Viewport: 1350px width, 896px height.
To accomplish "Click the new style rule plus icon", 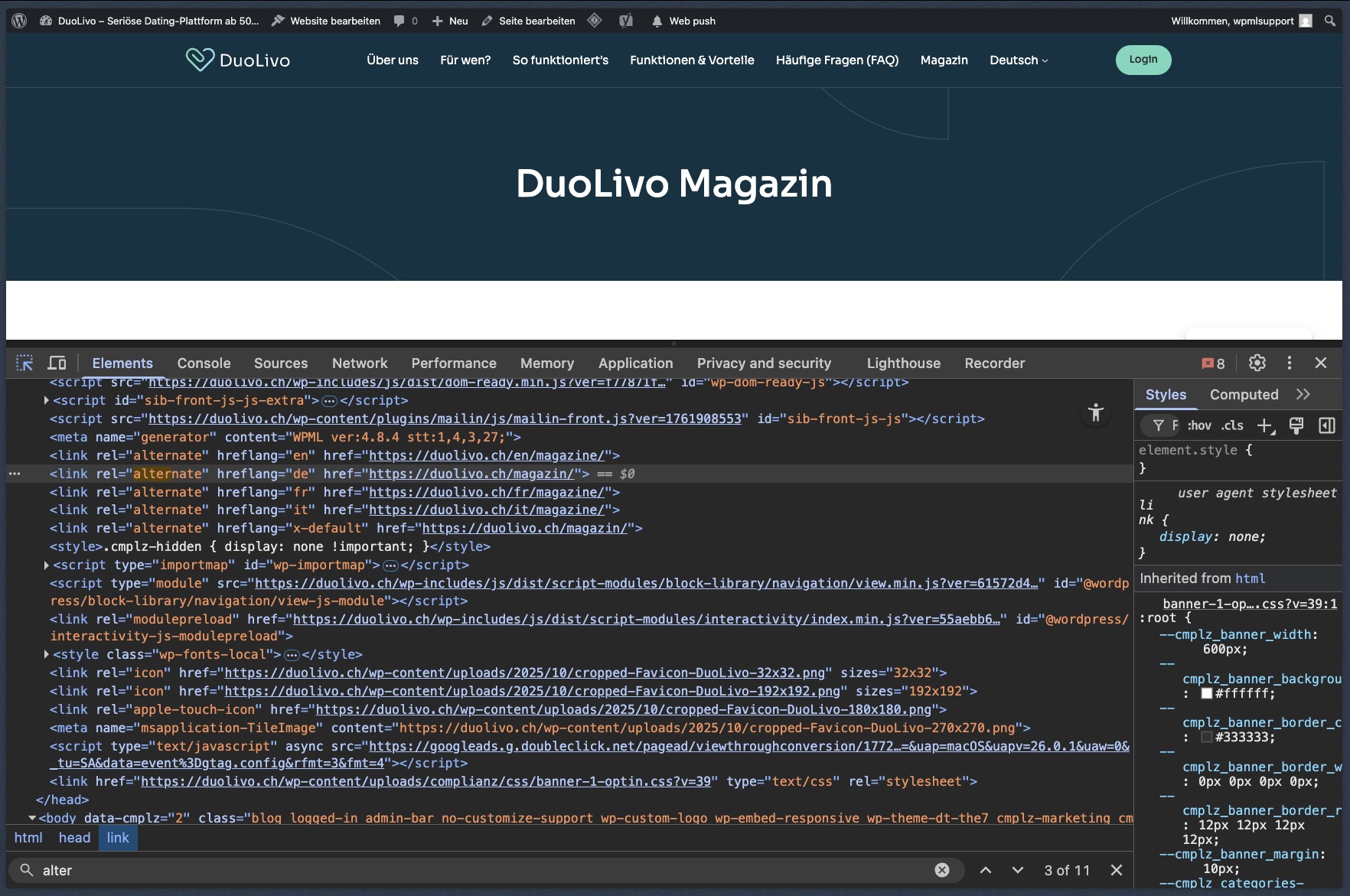I will 1264,425.
